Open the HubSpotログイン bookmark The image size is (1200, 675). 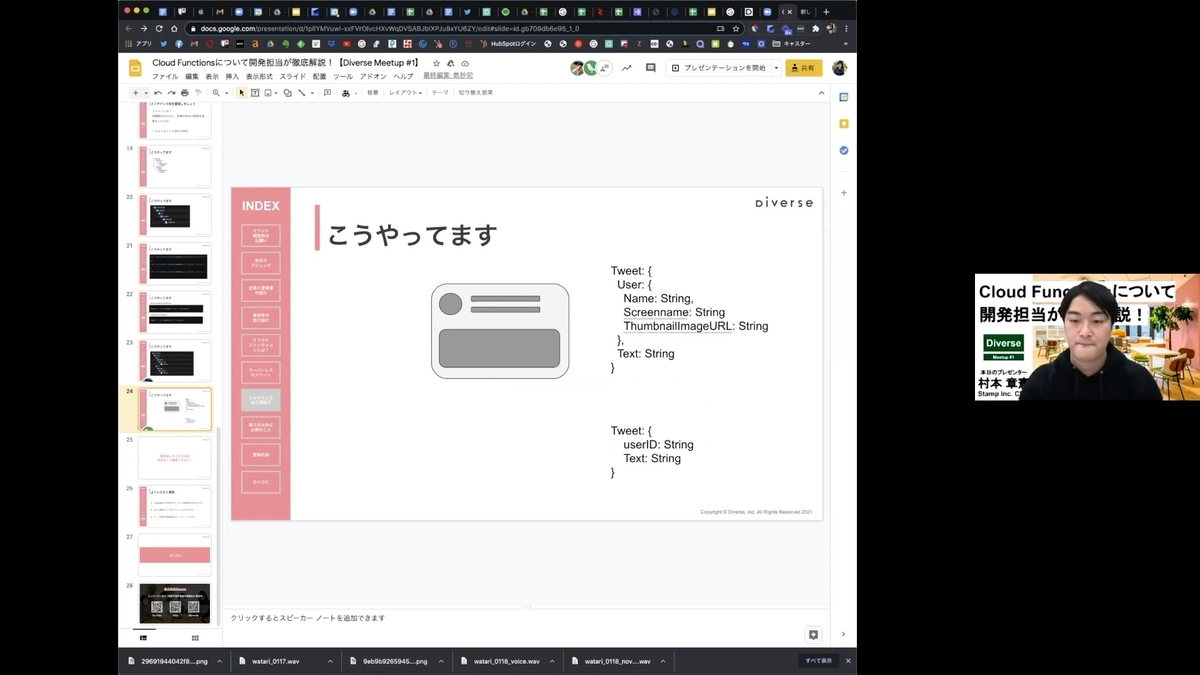coord(508,44)
